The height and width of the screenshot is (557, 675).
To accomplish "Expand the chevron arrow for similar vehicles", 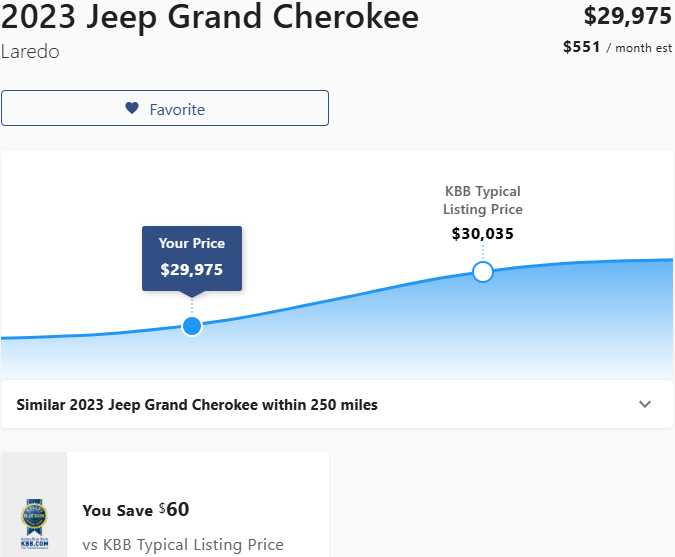I will click(x=645, y=405).
